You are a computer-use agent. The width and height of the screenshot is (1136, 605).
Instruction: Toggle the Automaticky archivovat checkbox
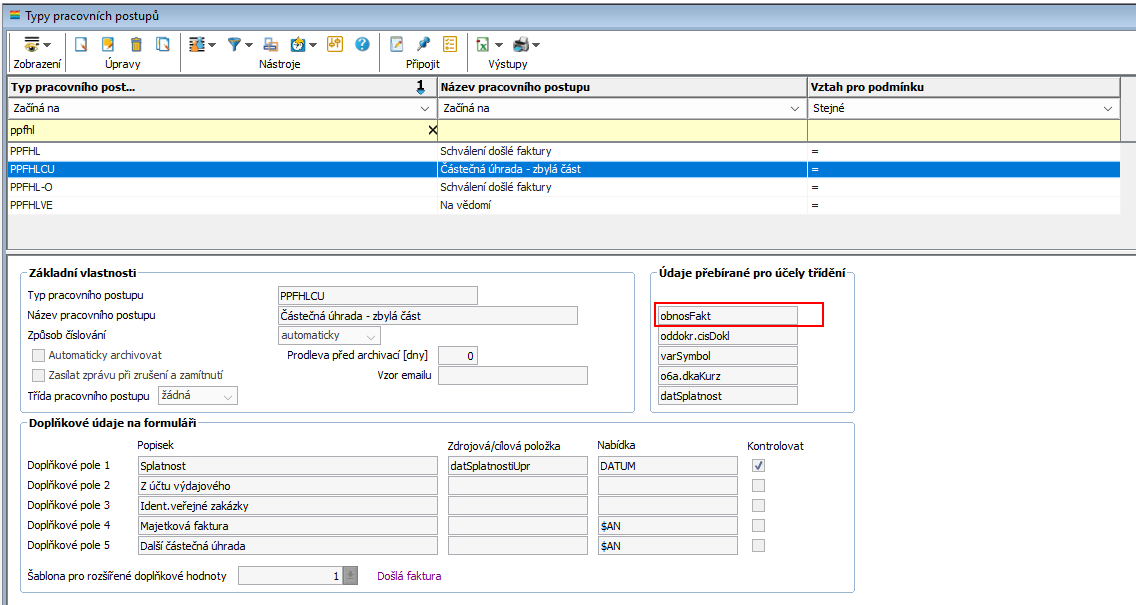(39, 355)
